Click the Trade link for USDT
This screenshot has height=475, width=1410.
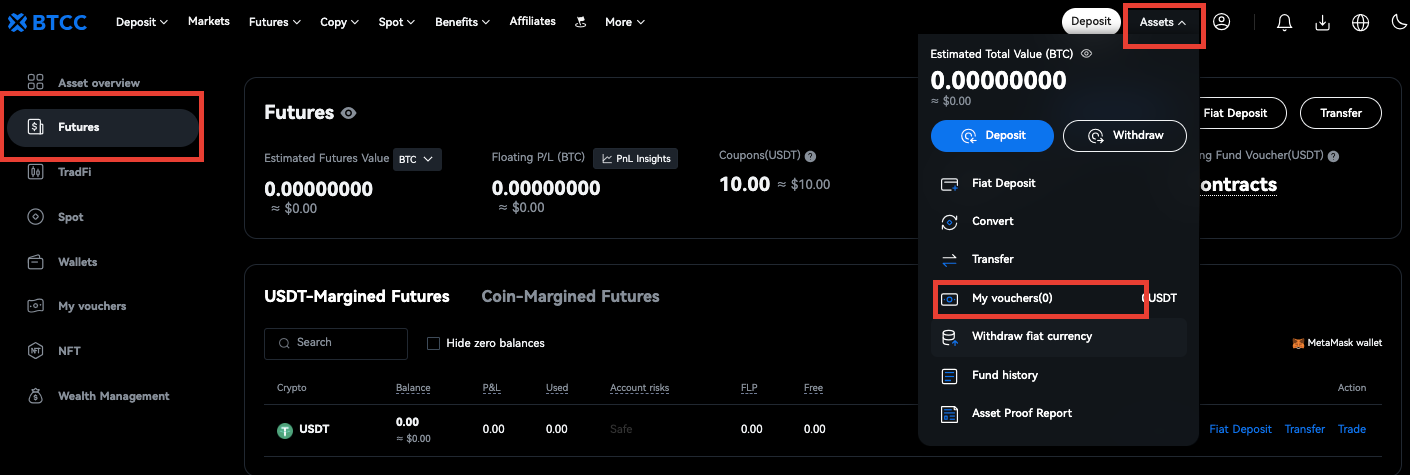(1351, 429)
